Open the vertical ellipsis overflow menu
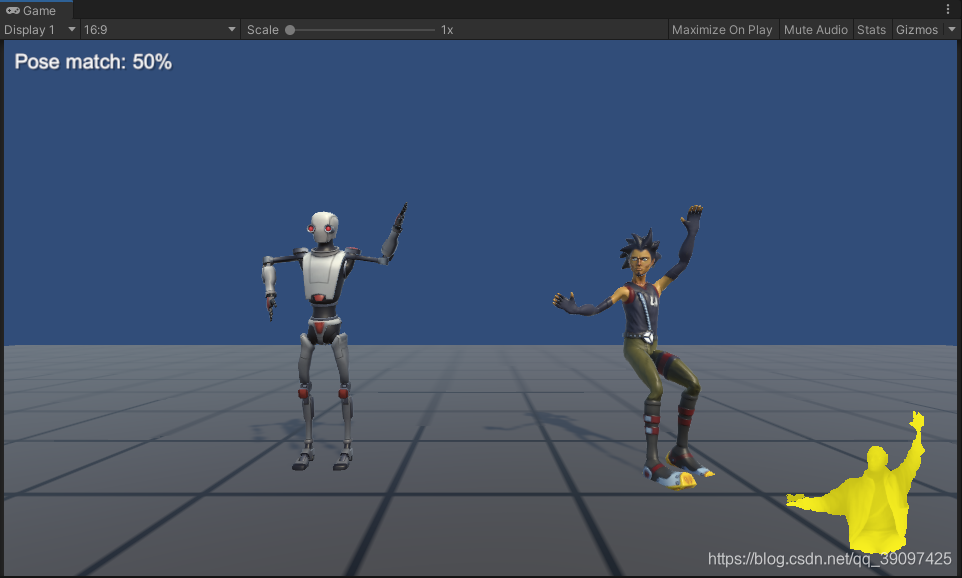The width and height of the screenshot is (962, 578). click(948, 9)
